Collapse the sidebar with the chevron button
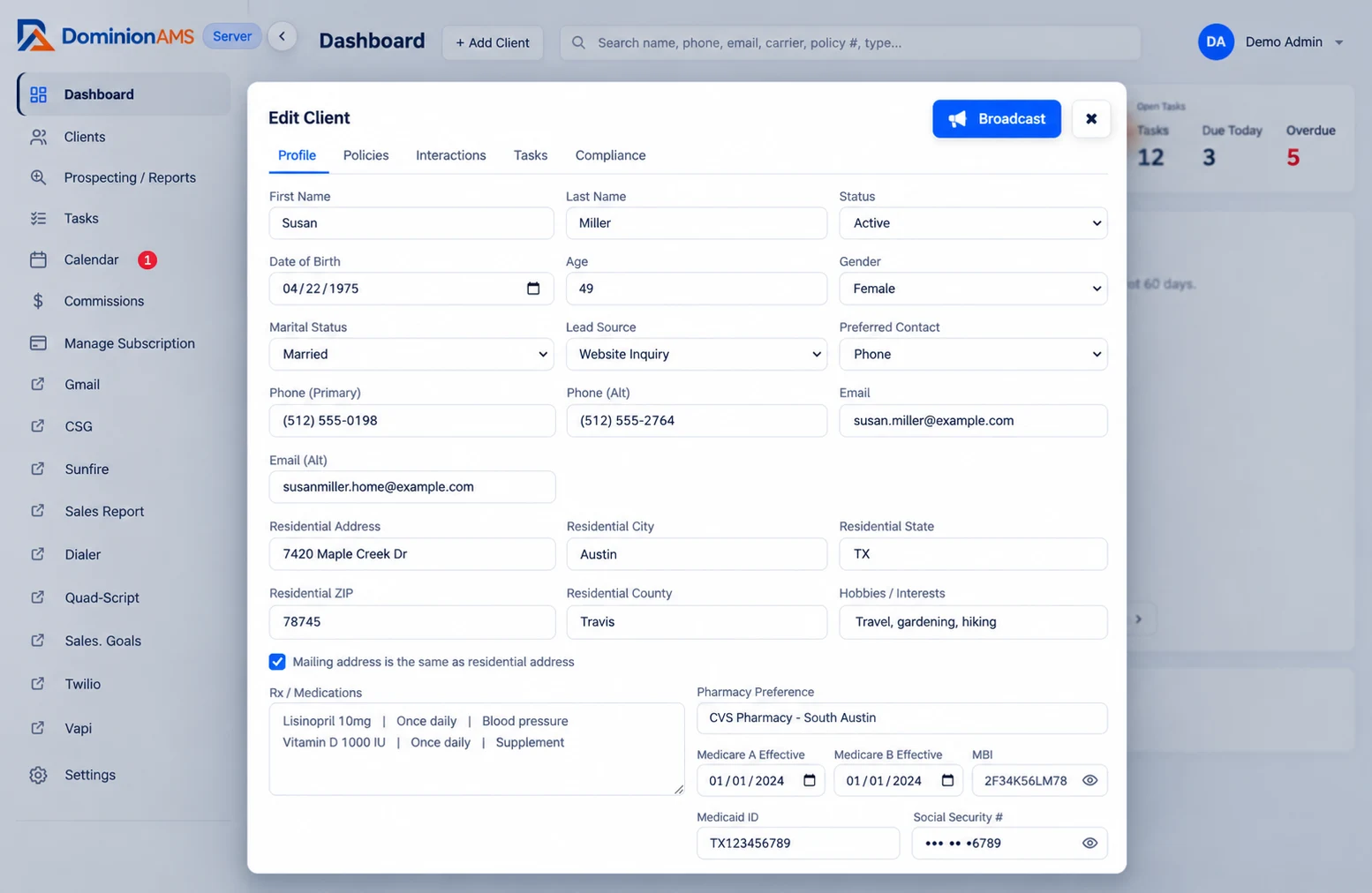 tap(283, 36)
